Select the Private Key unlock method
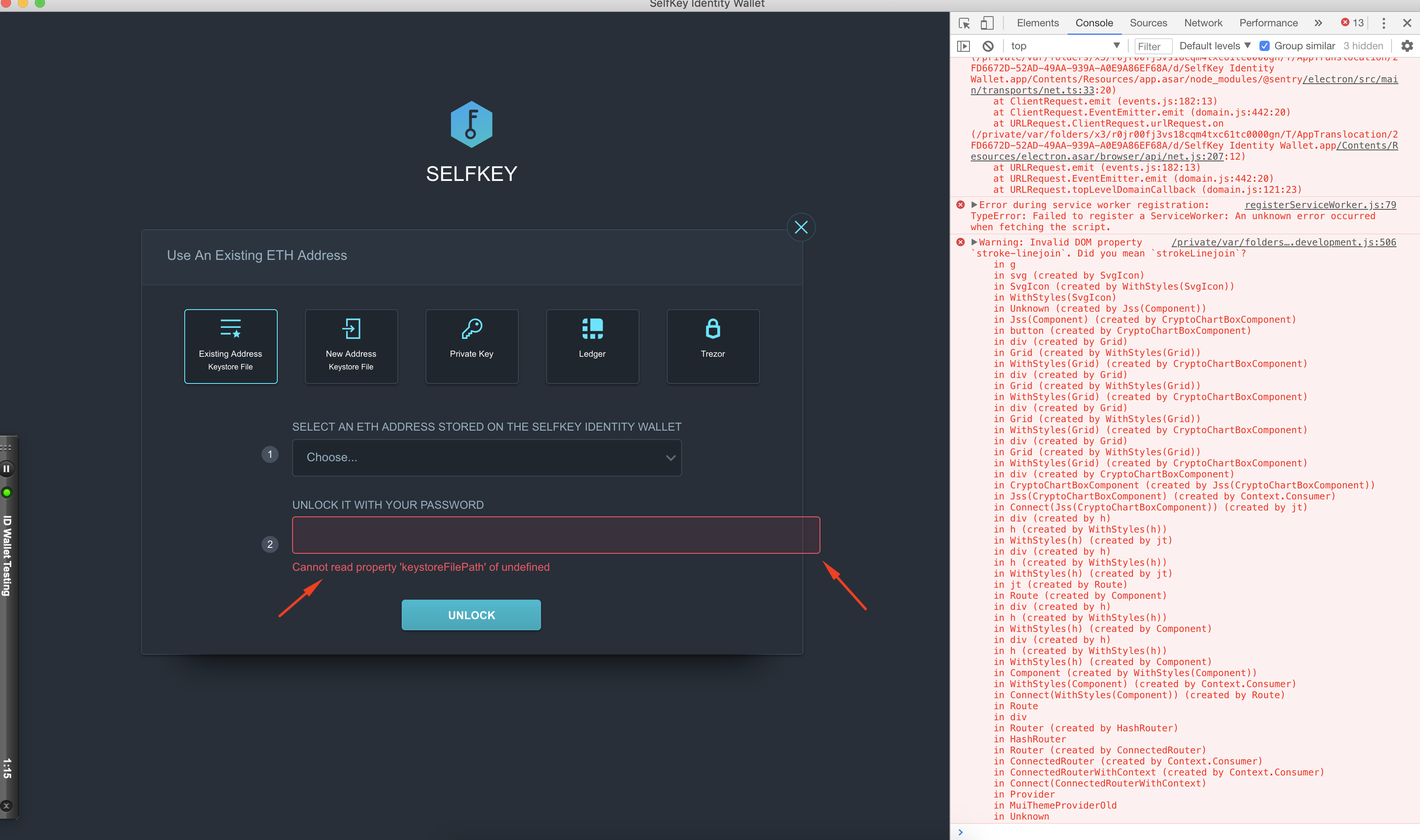Screen dimensions: 1420x840 [471, 346]
